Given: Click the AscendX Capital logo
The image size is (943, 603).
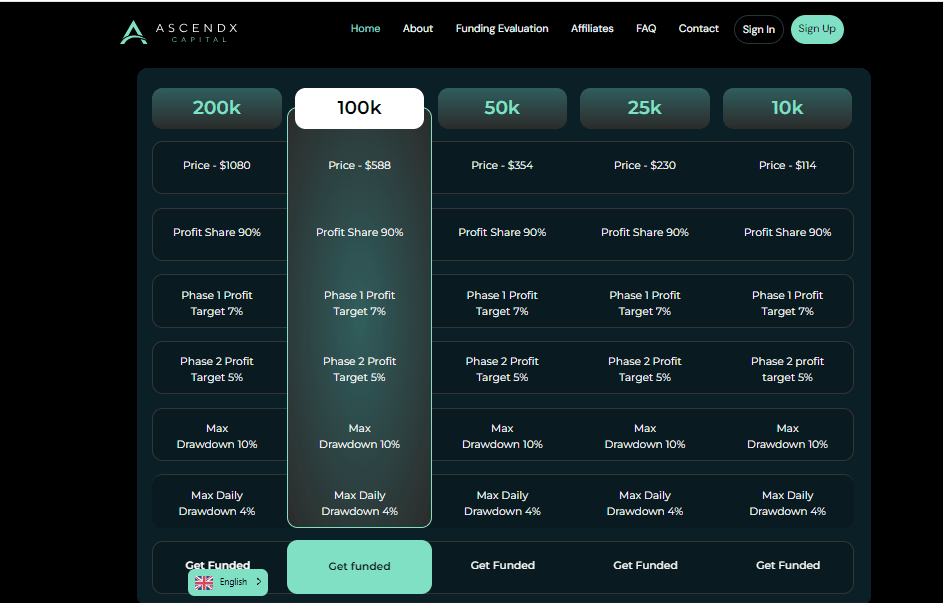Looking at the screenshot, I should 179,32.
